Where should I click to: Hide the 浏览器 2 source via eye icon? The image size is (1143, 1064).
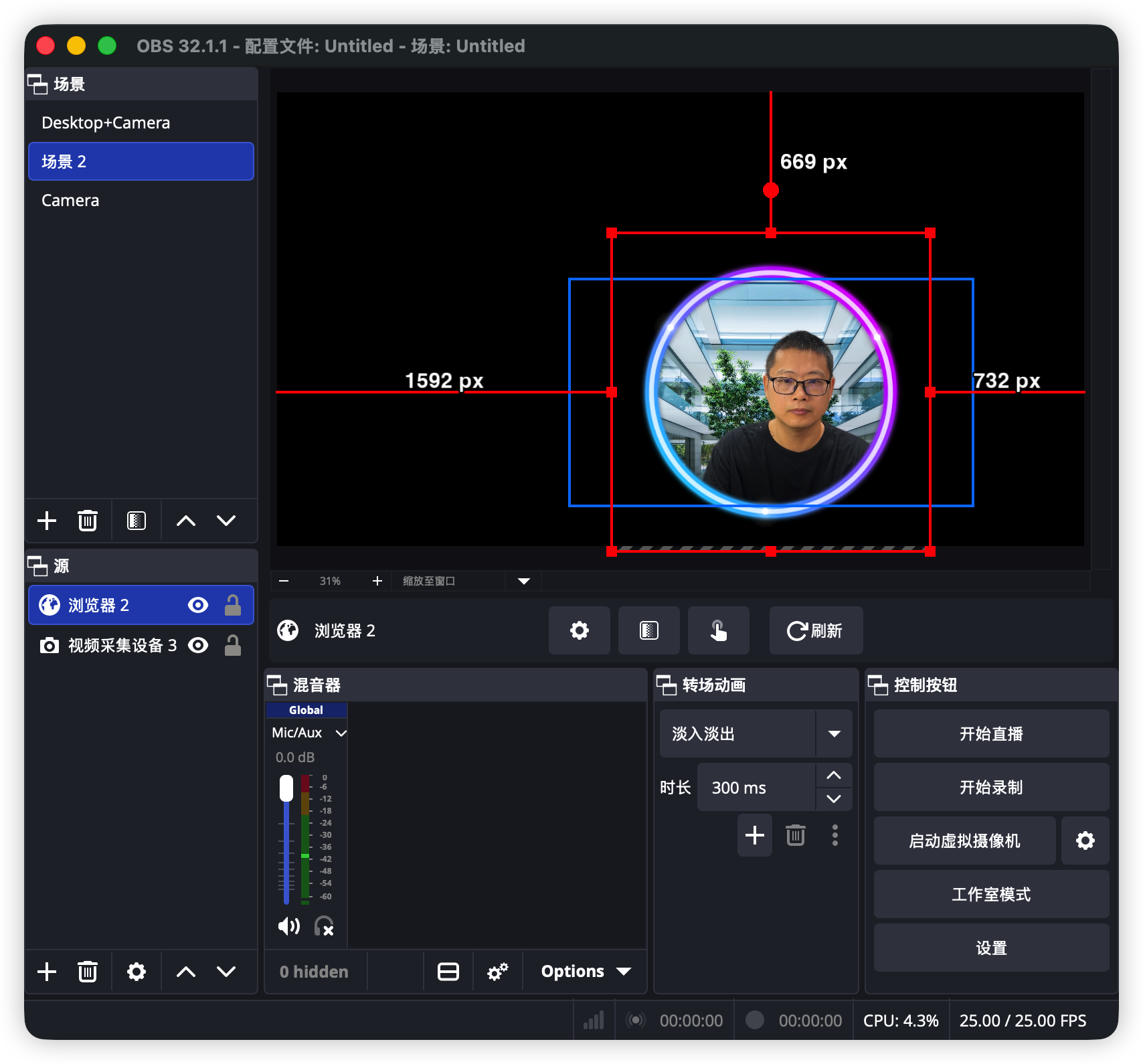click(198, 605)
